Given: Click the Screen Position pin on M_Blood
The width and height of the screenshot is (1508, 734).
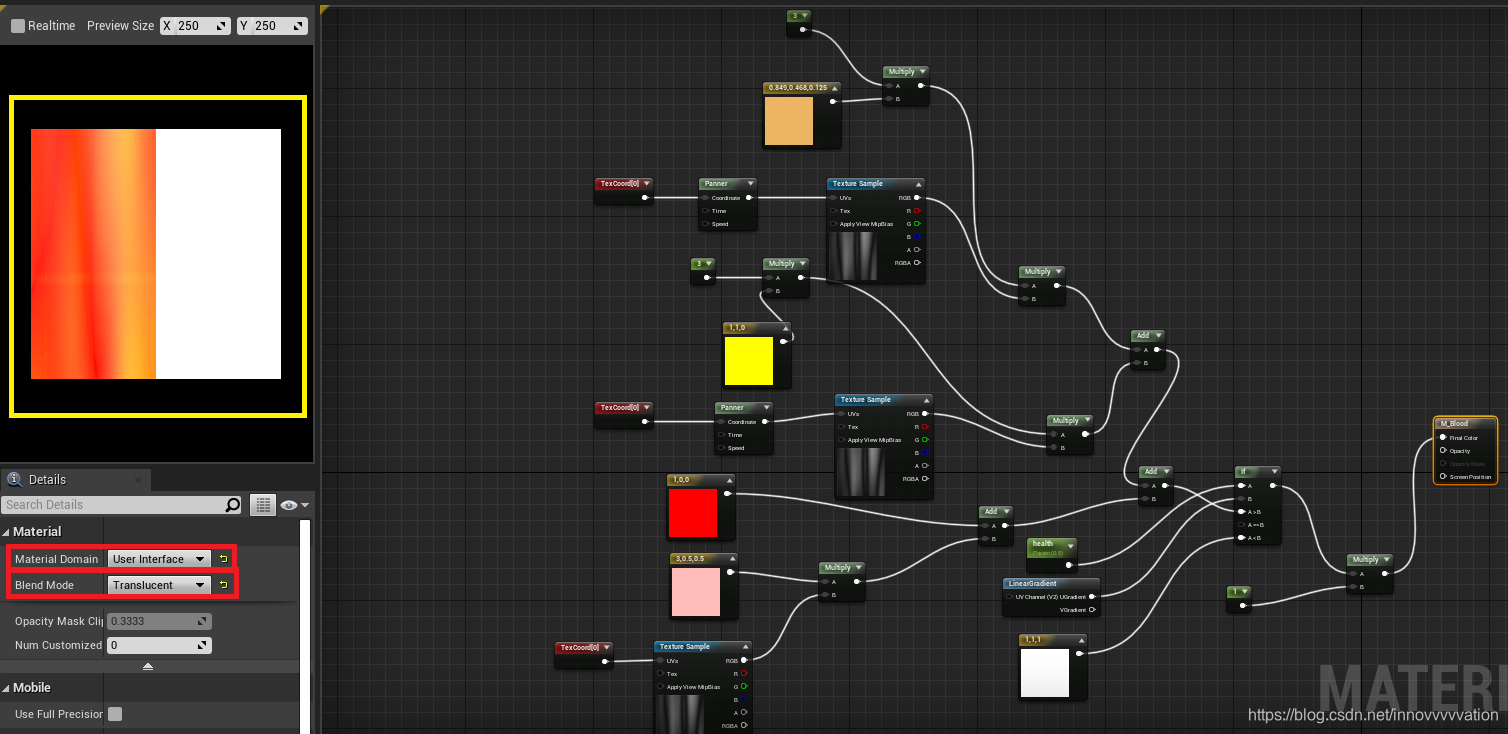Looking at the screenshot, I should [x=1442, y=476].
